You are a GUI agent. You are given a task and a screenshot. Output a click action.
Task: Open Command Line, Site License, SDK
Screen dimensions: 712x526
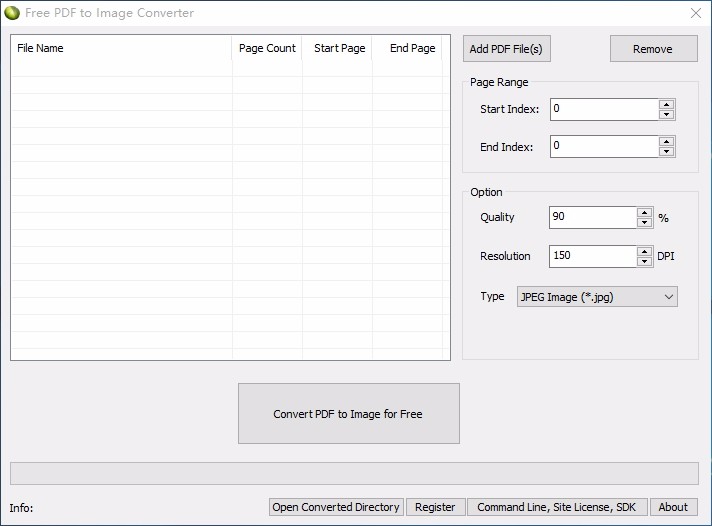(x=557, y=507)
